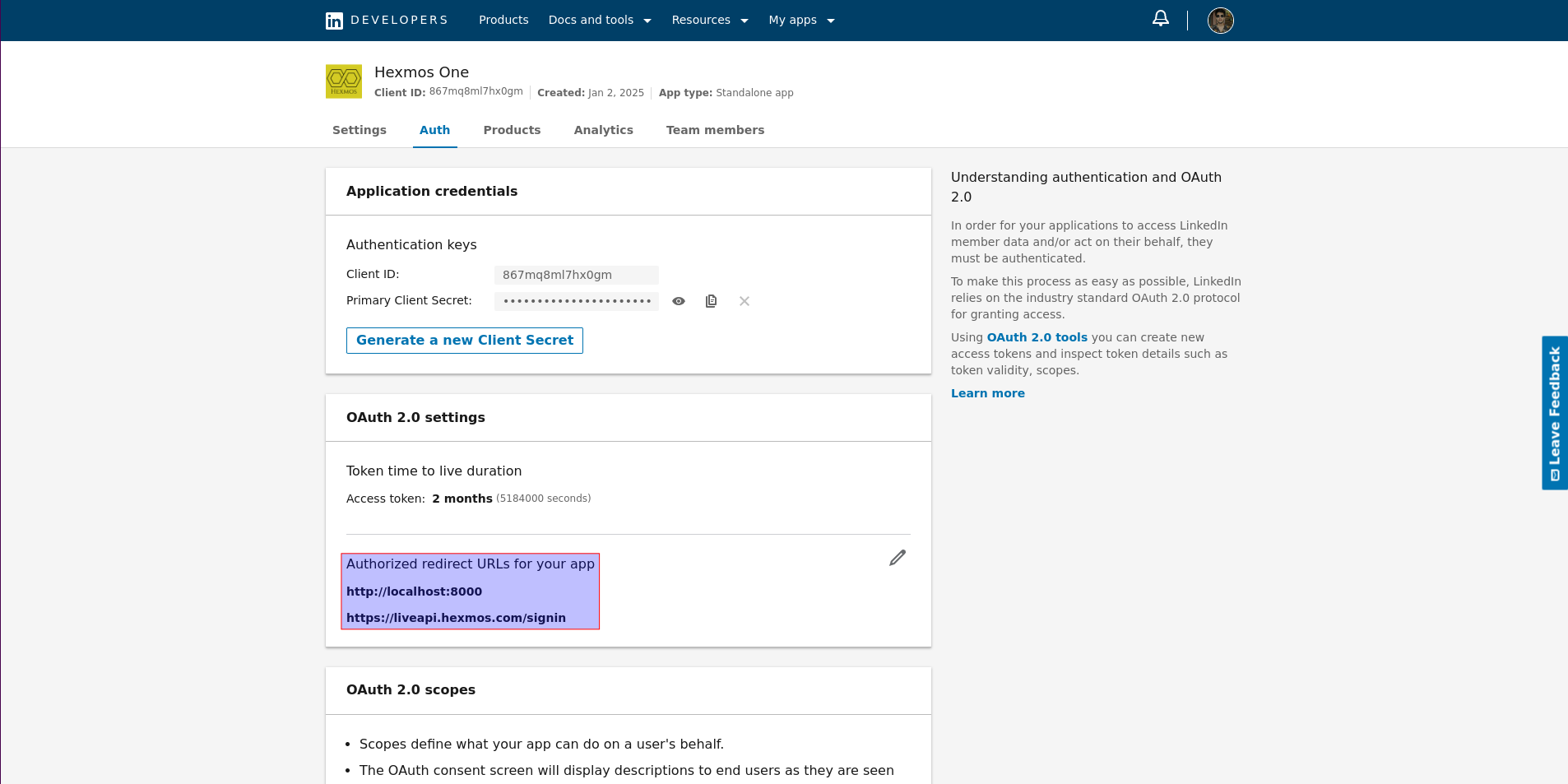Follow the OAuth 2.0 tools link
The height and width of the screenshot is (784, 1568).
1037,337
